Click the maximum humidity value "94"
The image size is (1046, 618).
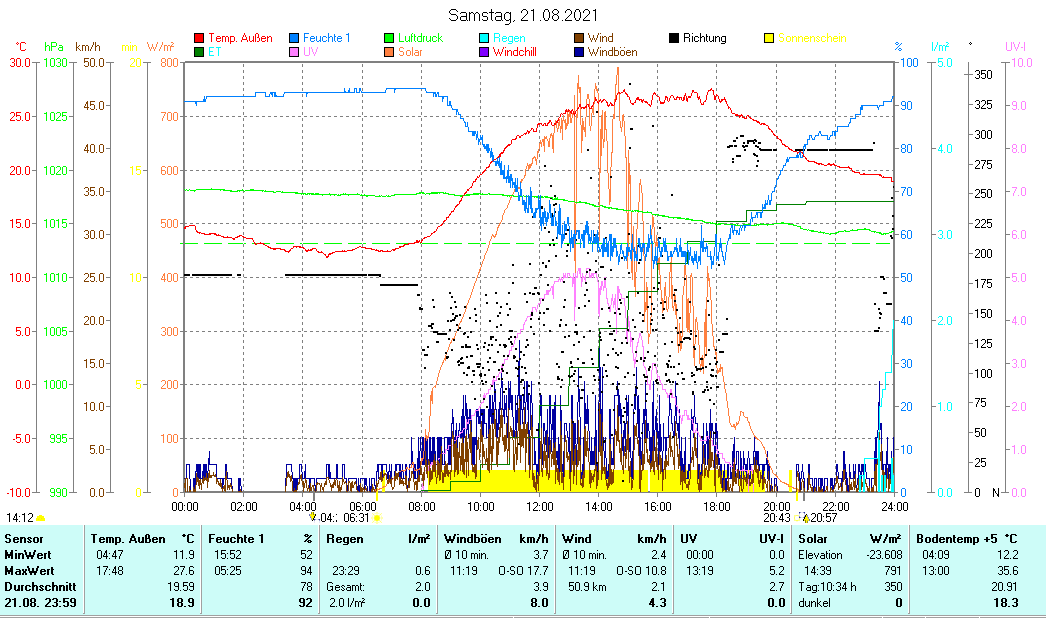[306, 571]
